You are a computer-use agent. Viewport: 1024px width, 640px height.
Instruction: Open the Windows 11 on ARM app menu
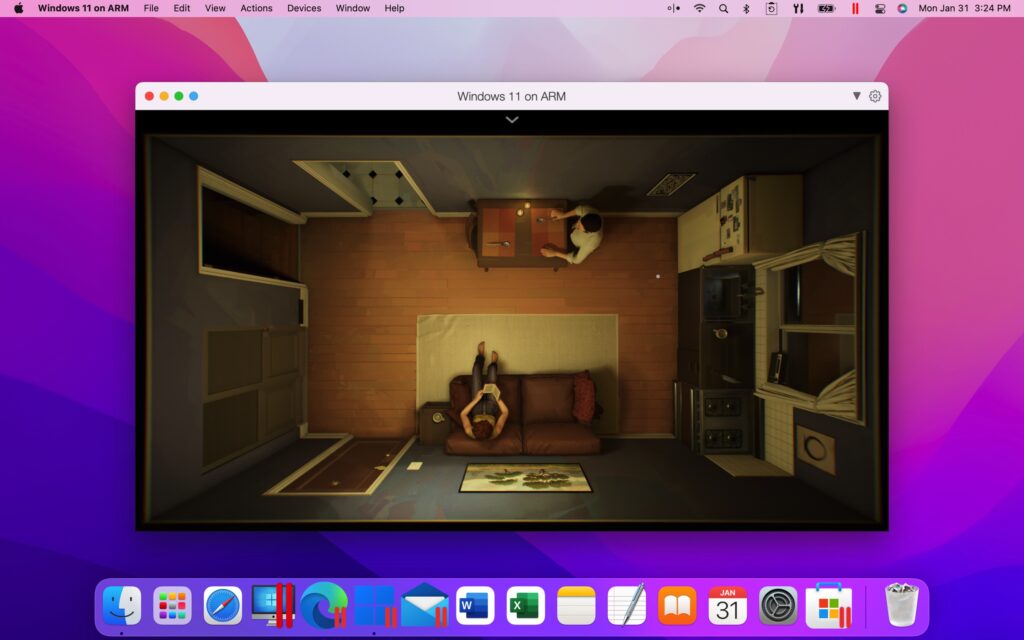[x=83, y=8]
